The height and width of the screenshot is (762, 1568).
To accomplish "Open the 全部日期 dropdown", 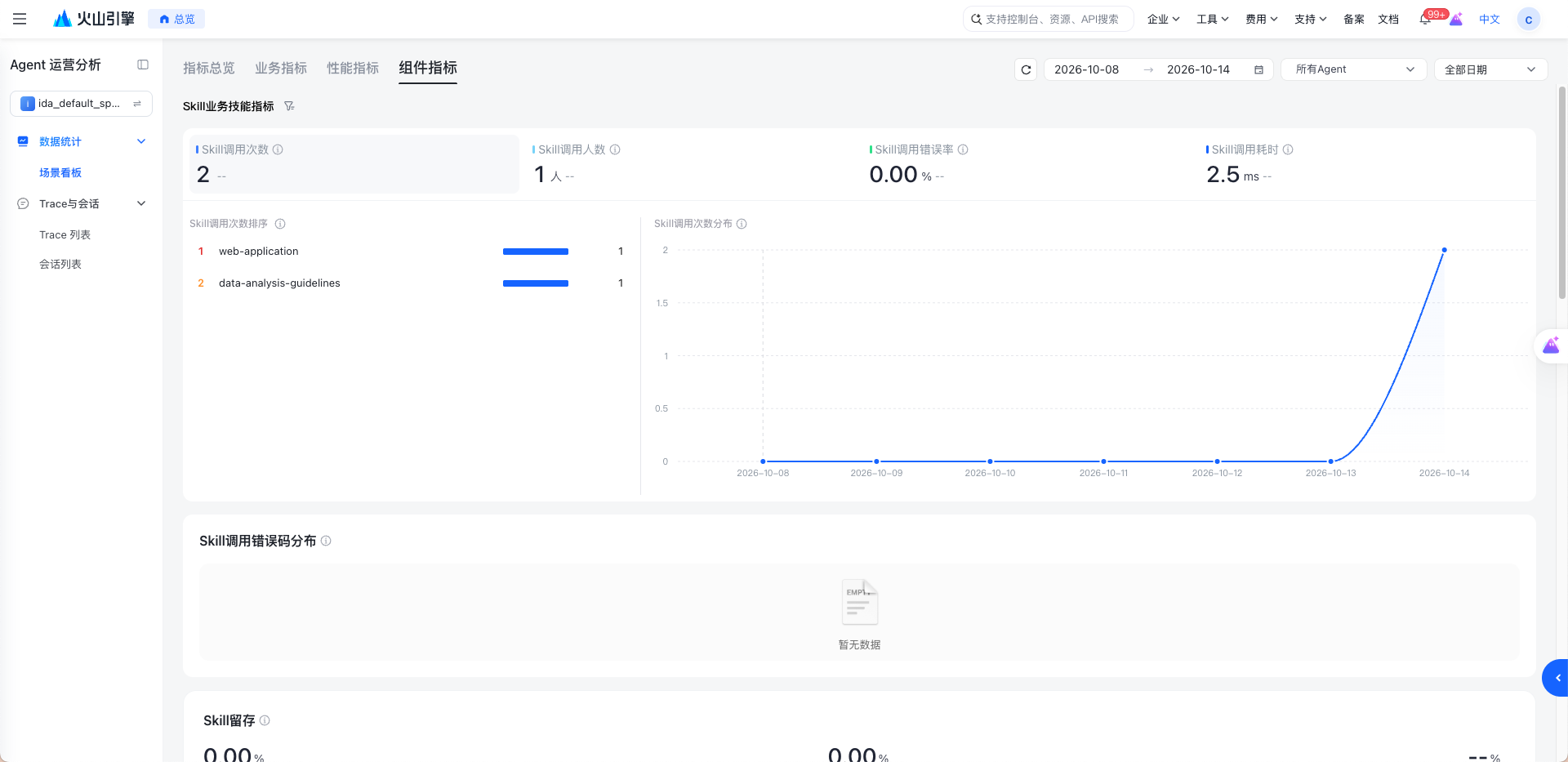I will click(1490, 69).
